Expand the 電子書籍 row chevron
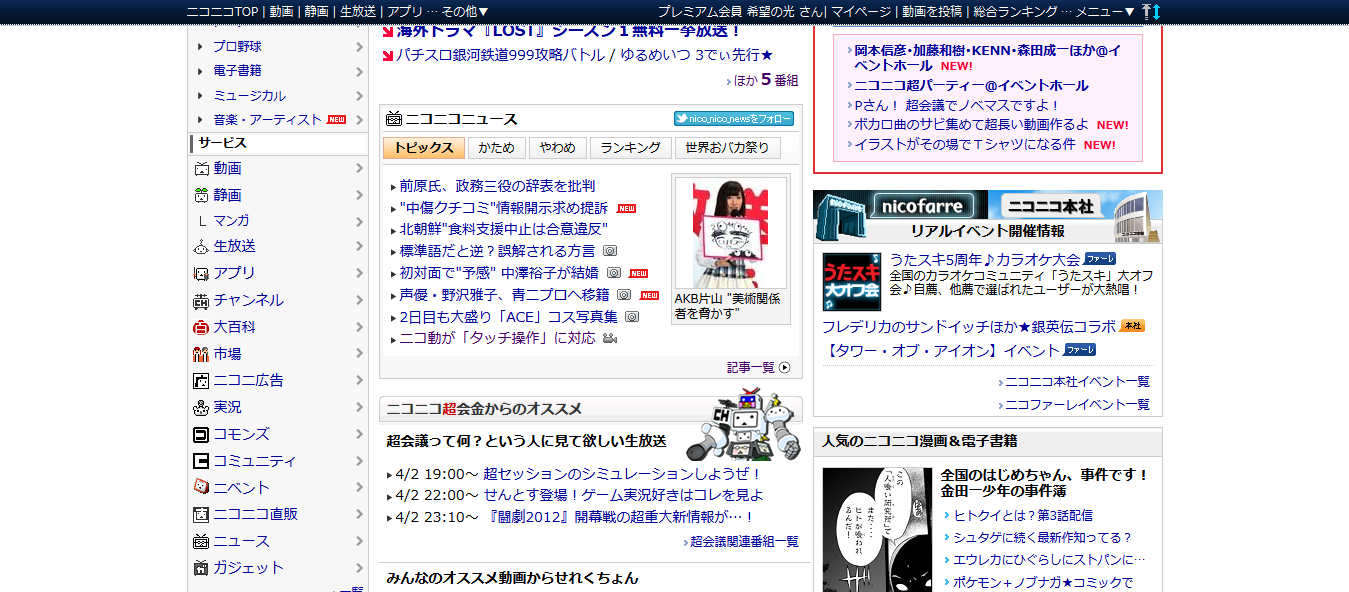1349x592 pixels. (359, 71)
